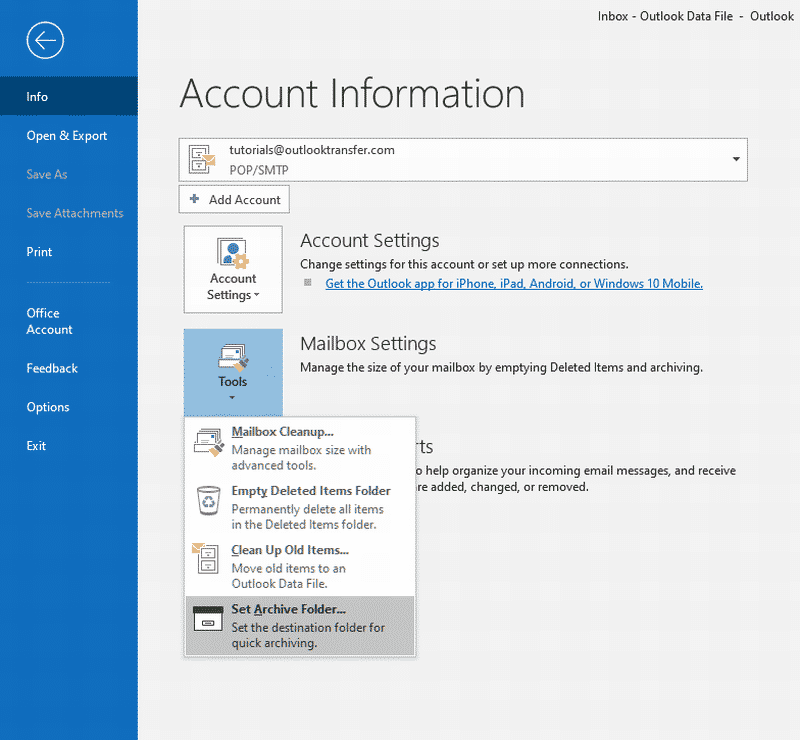
Task: Click the Mailbox Settings heading
Action: click(368, 343)
